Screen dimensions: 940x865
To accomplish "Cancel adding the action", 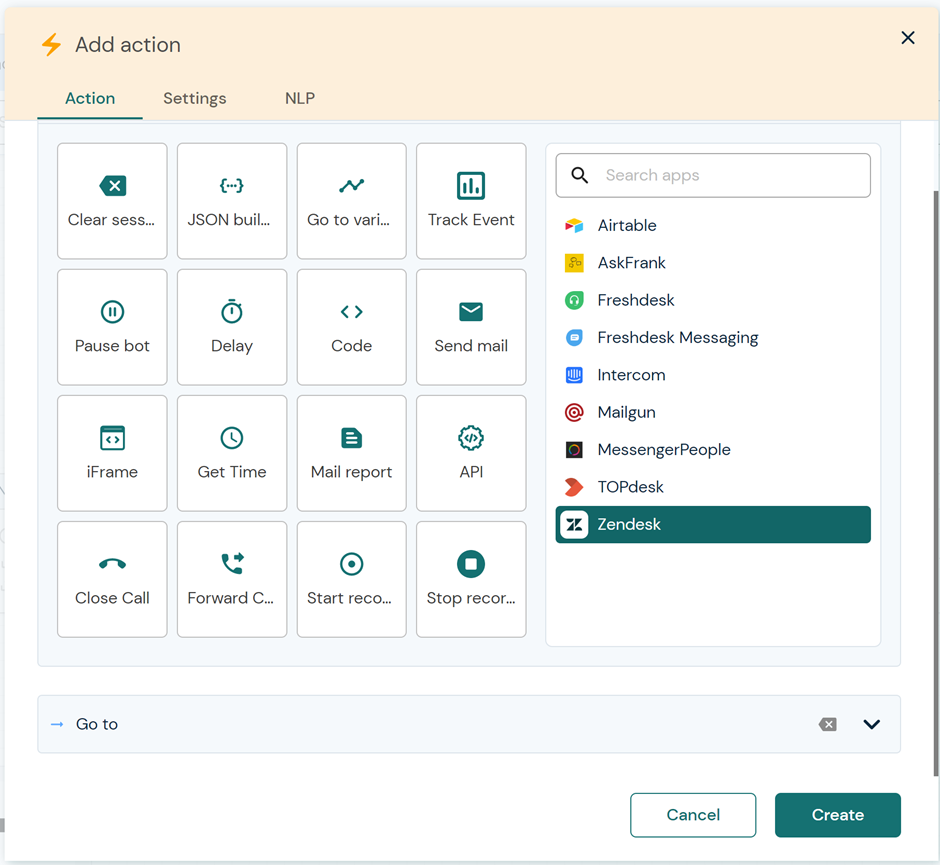I will [693, 815].
